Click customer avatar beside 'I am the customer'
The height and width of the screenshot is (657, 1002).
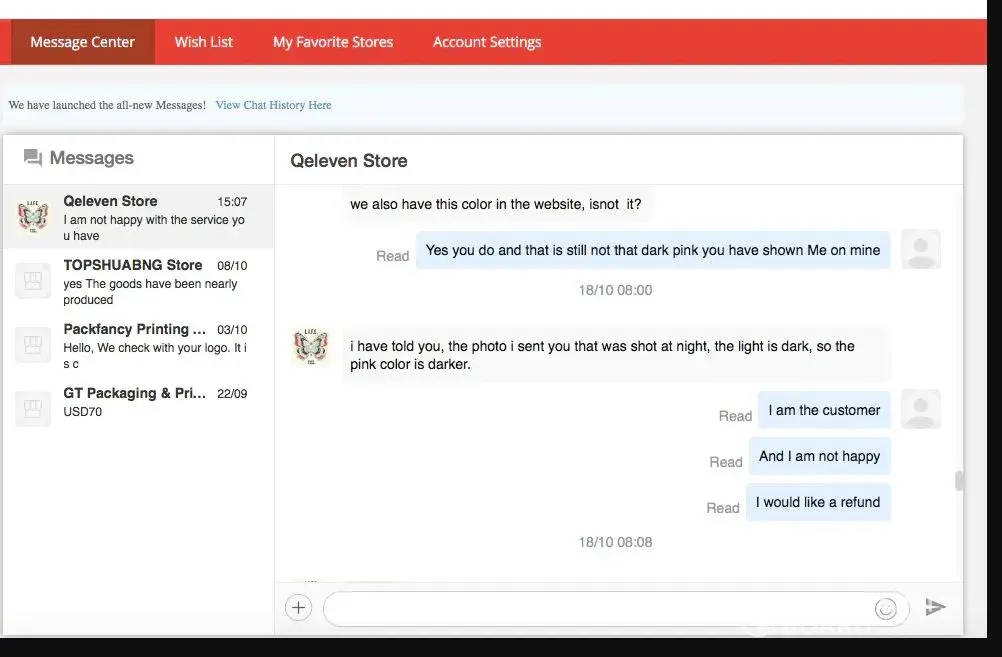pyautogui.click(x=920, y=409)
